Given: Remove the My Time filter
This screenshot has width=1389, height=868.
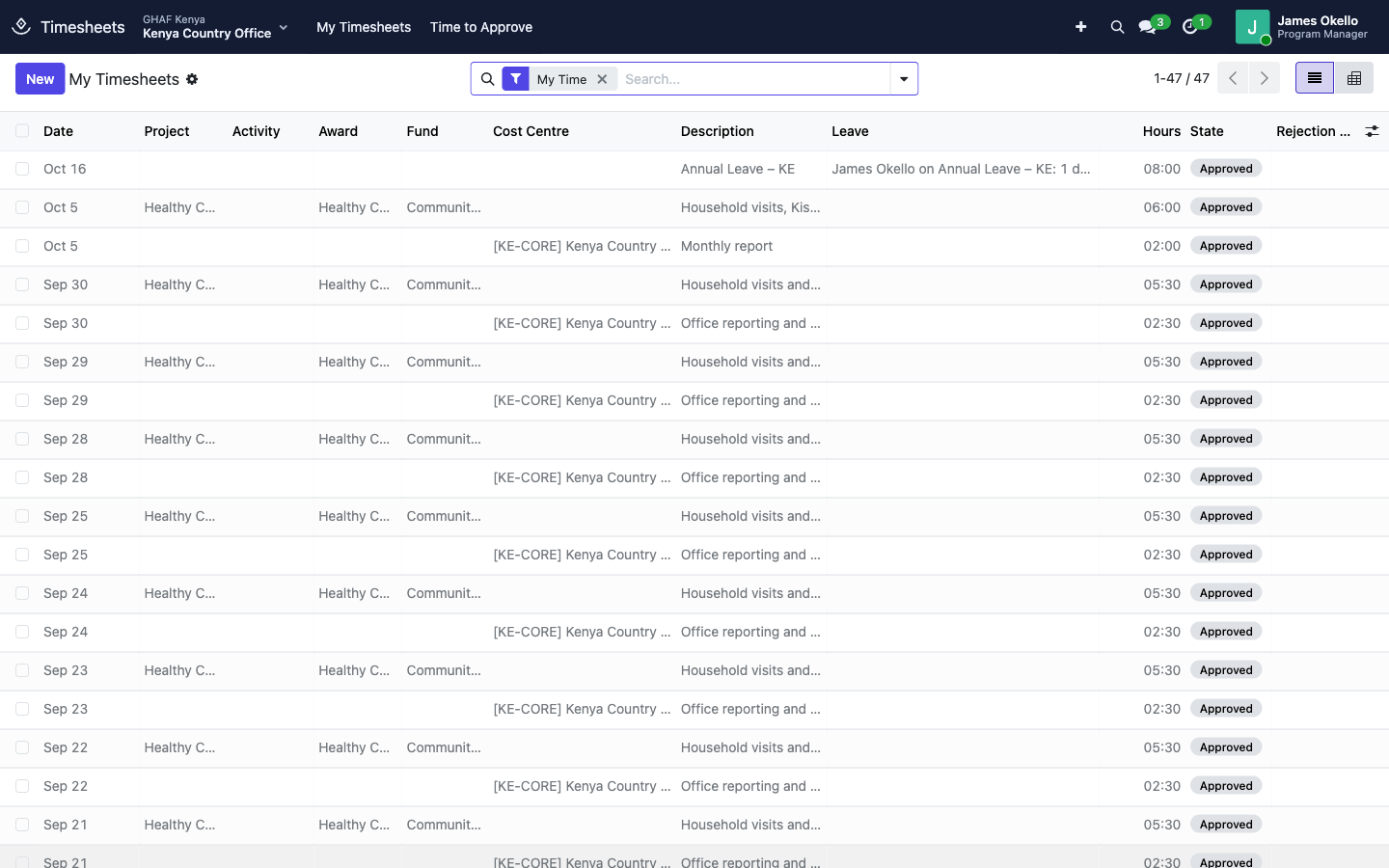Looking at the screenshot, I should pyautogui.click(x=602, y=79).
